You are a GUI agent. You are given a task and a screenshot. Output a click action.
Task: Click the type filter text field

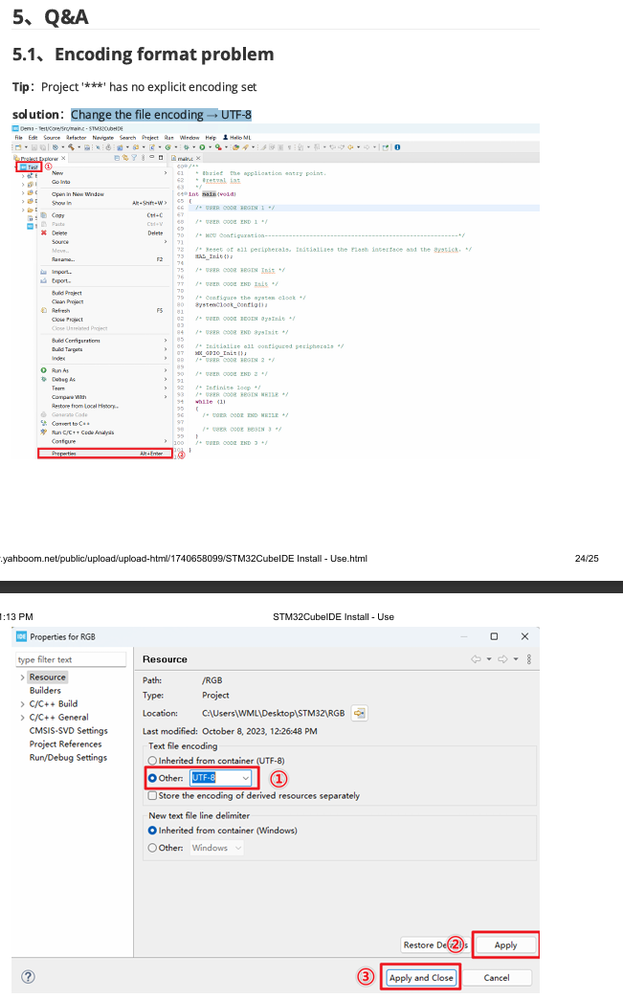[71, 659]
